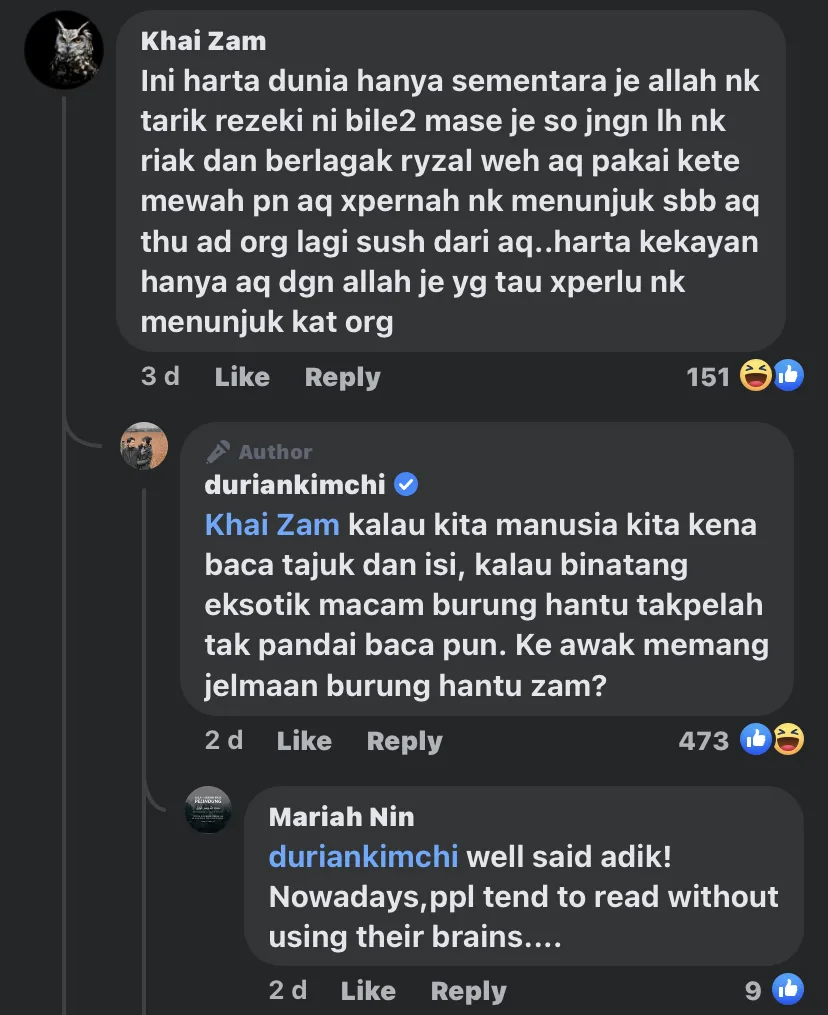Image resolution: width=828 pixels, height=1015 pixels.
Task: Reply to Mariah Nin's comment
Action: pos(468,991)
